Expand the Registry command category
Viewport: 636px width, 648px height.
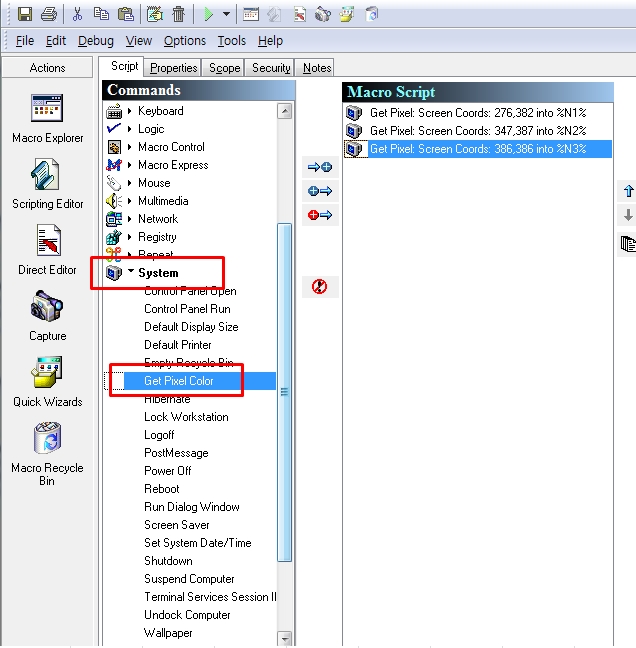click(x=131, y=237)
